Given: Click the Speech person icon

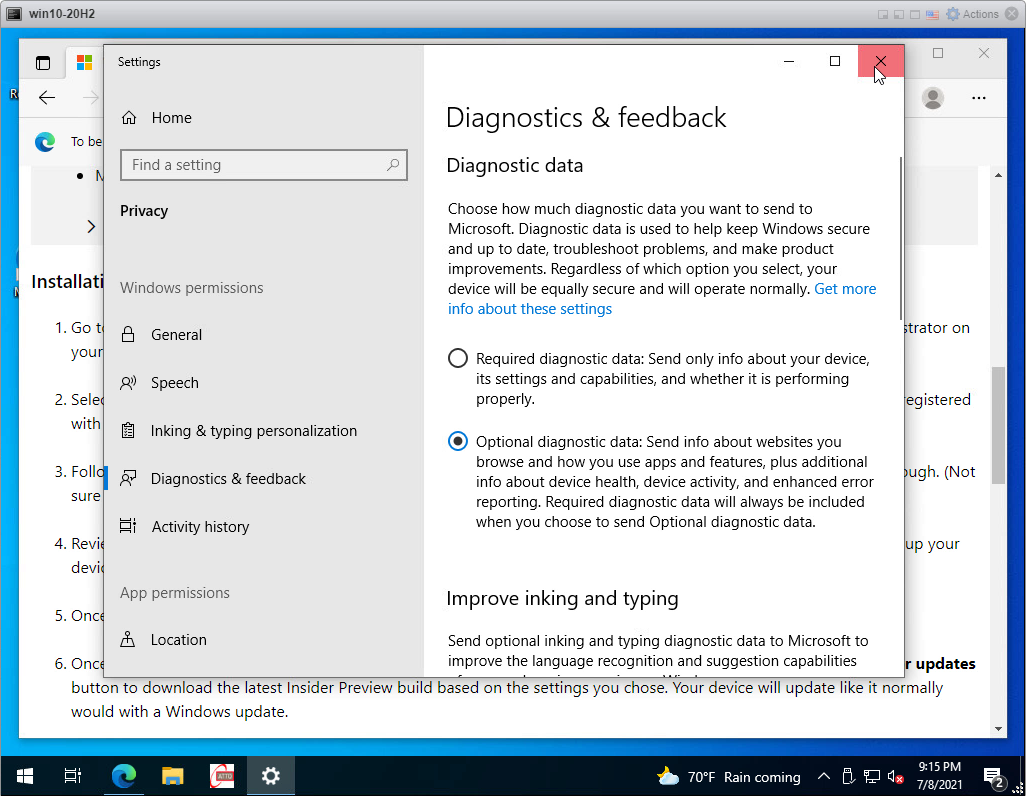Looking at the screenshot, I should click(128, 383).
